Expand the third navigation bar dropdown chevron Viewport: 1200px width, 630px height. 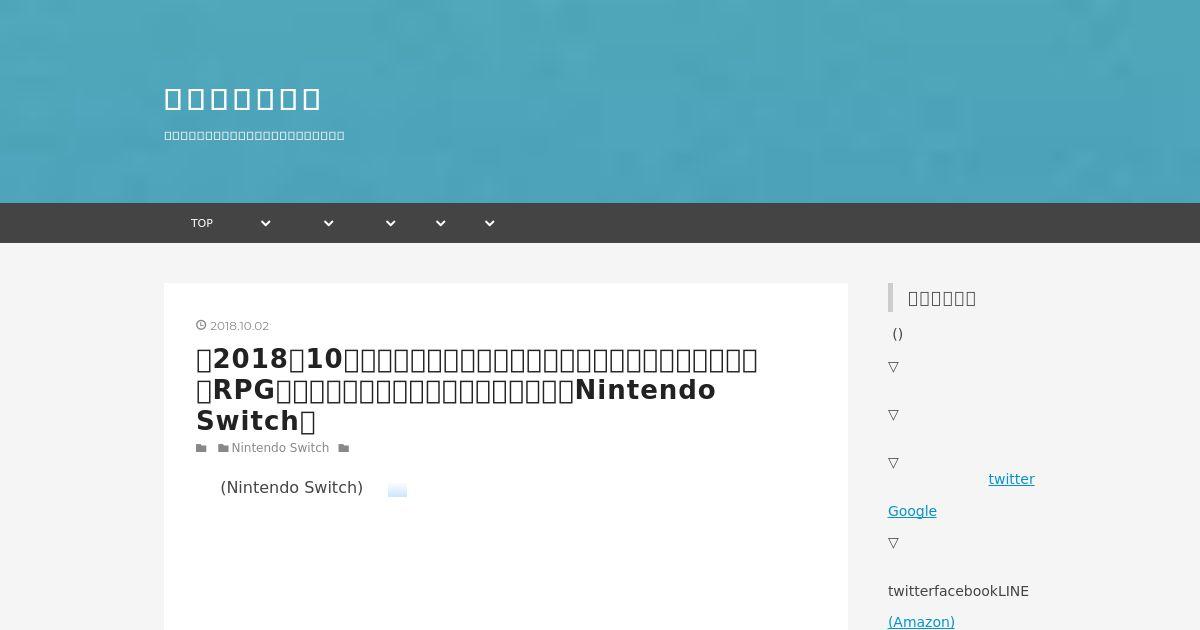[390, 223]
